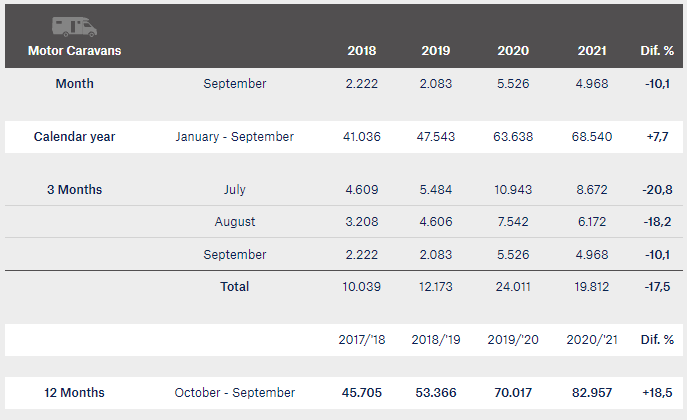
Task: Click the 2019 column header
Action: pos(436,51)
